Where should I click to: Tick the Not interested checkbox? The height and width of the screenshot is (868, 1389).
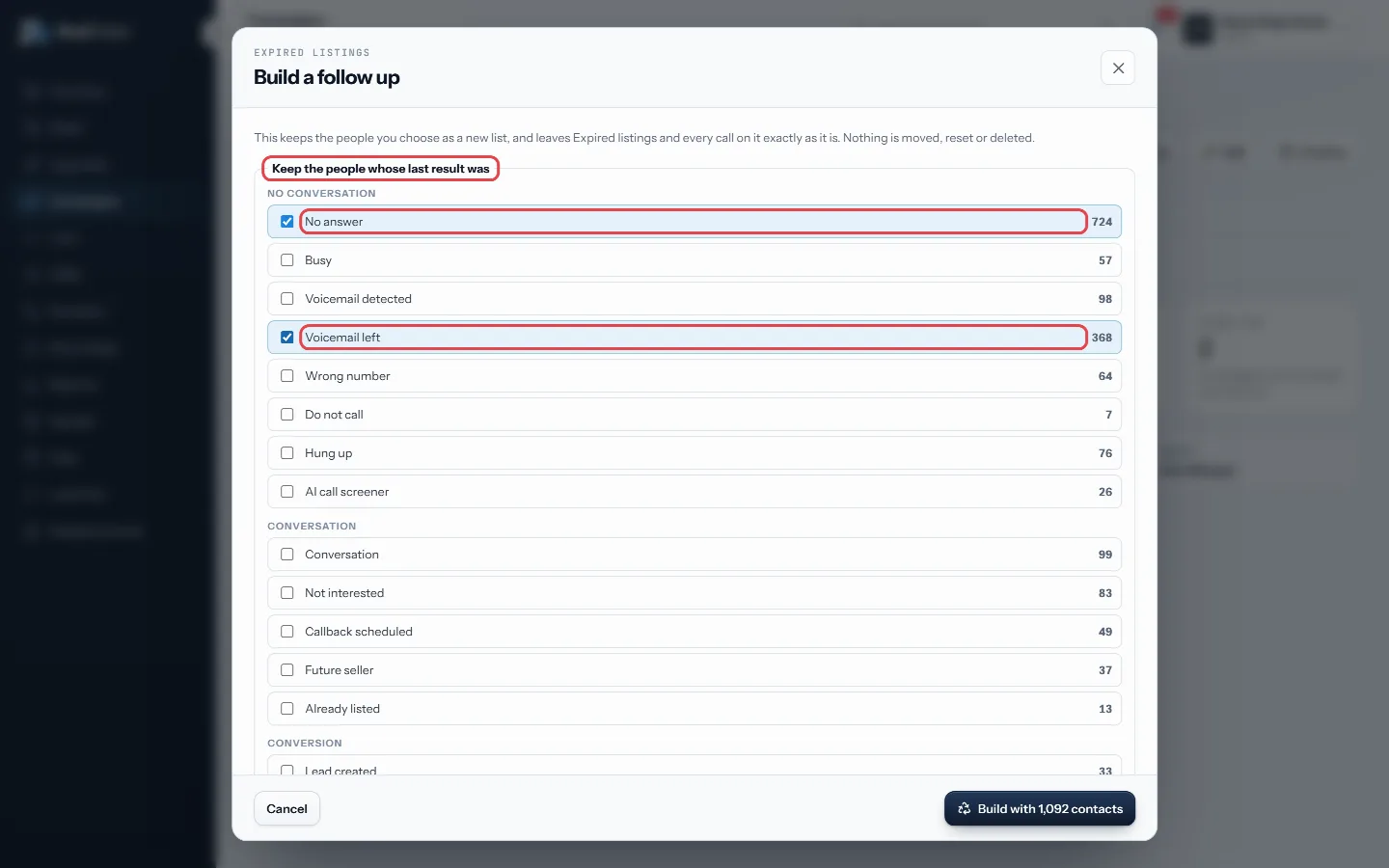click(287, 593)
